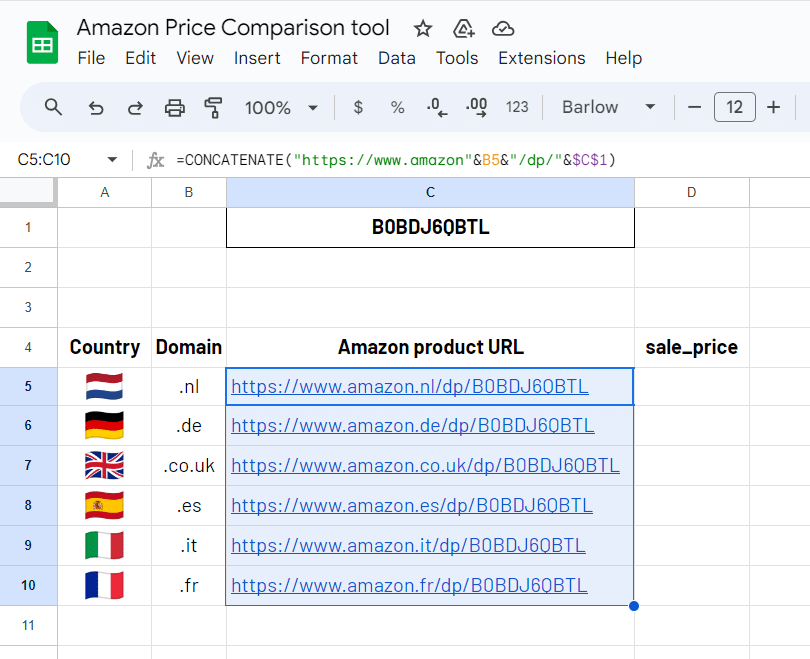
Task: Open the Barlow font dropdown
Action: pos(608,107)
